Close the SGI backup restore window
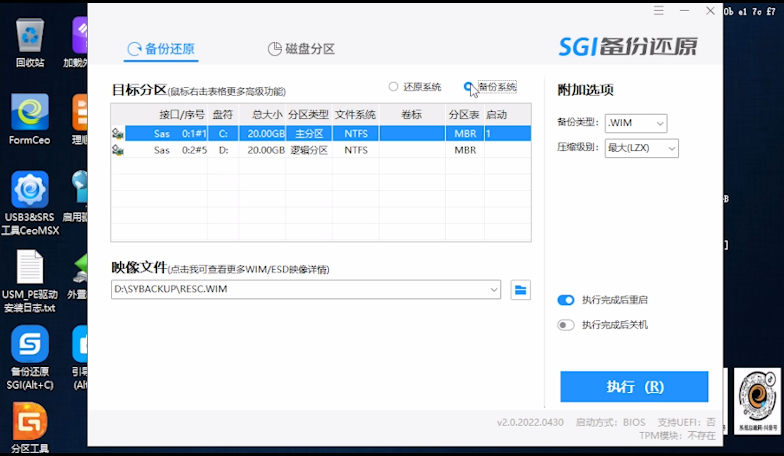The height and width of the screenshot is (456, 784). click(710, 11)
